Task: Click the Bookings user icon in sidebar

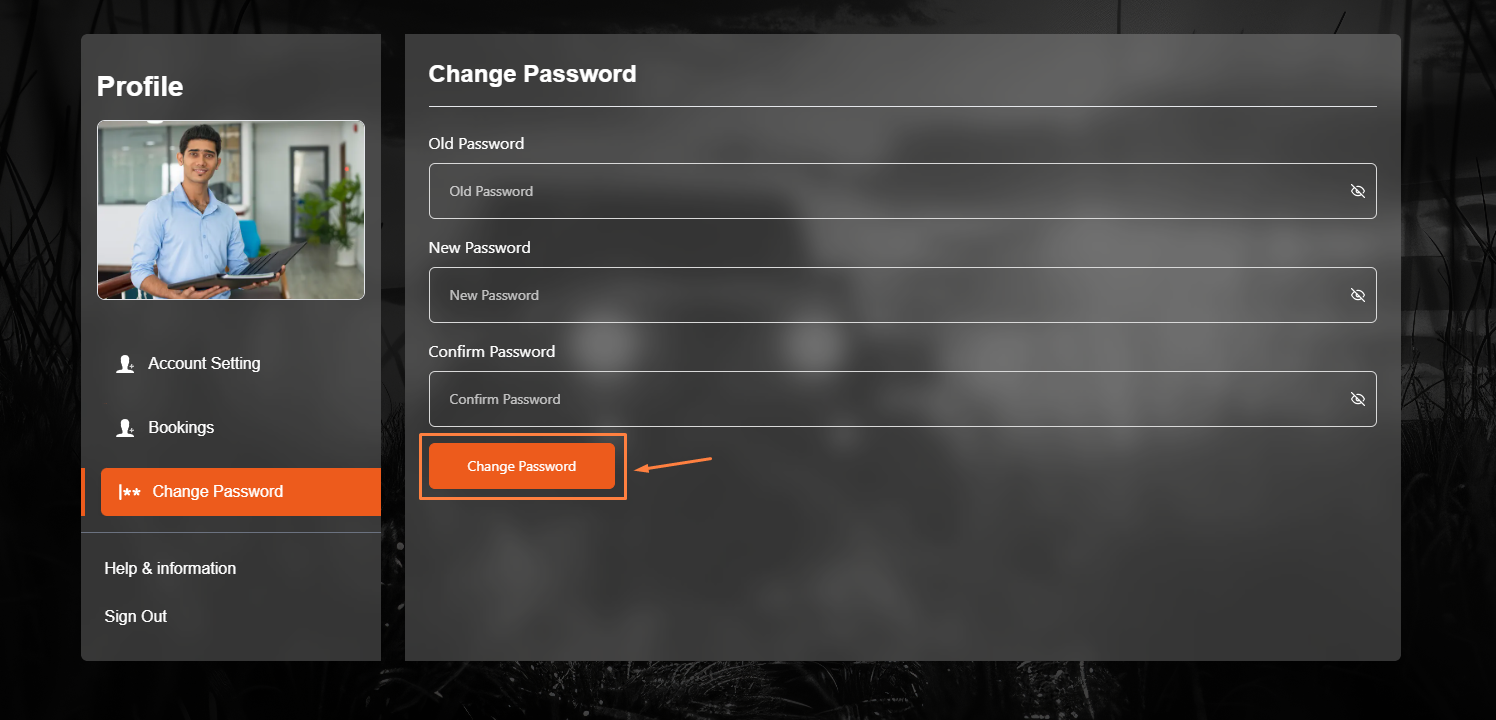Action: (x=126, y=428)
